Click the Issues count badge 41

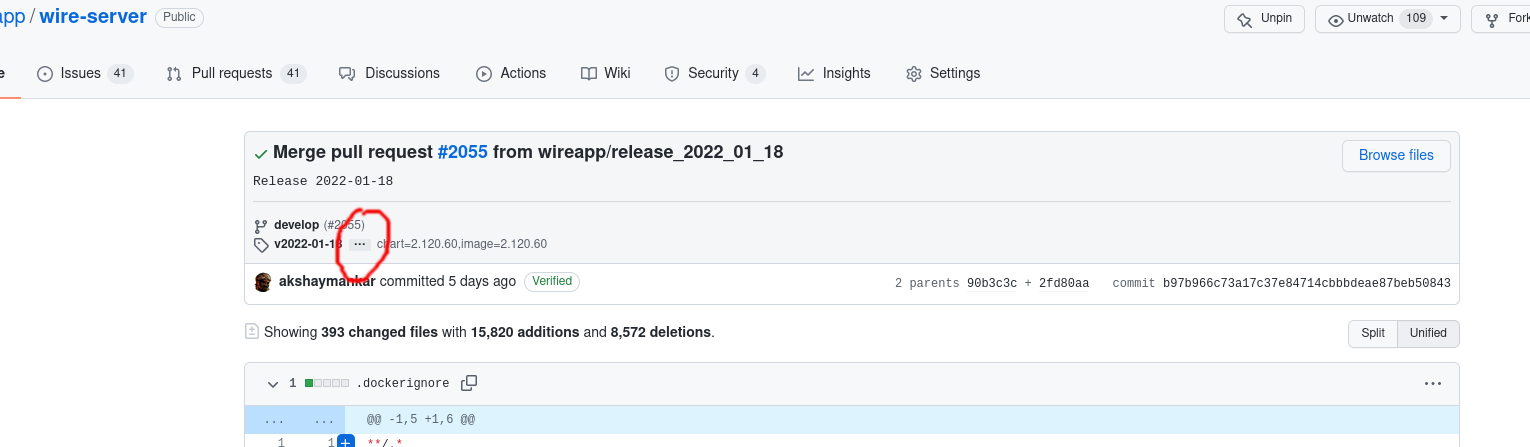tap(120, 73)
